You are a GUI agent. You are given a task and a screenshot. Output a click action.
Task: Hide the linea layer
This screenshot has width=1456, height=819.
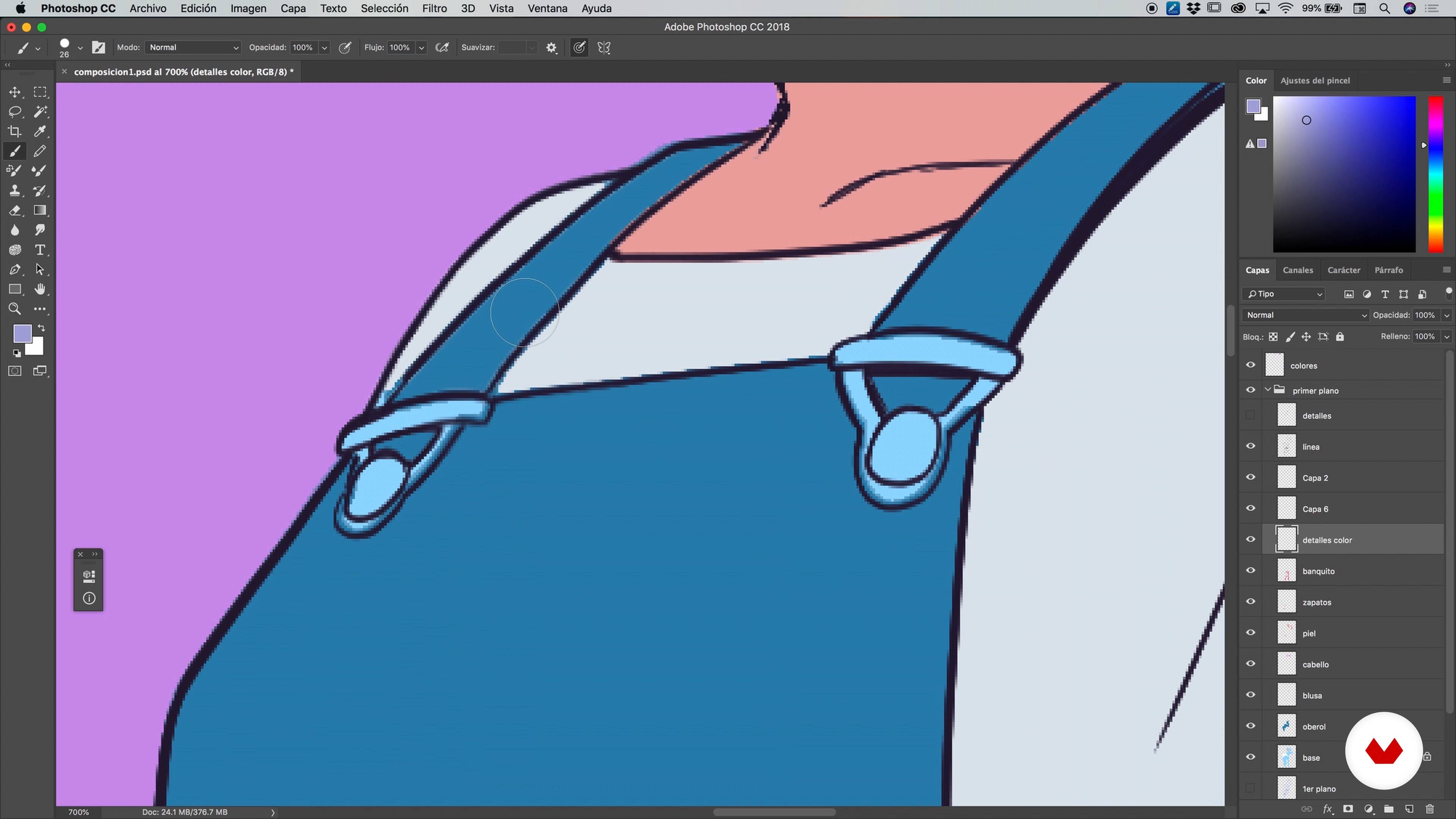pos(1250,447)
